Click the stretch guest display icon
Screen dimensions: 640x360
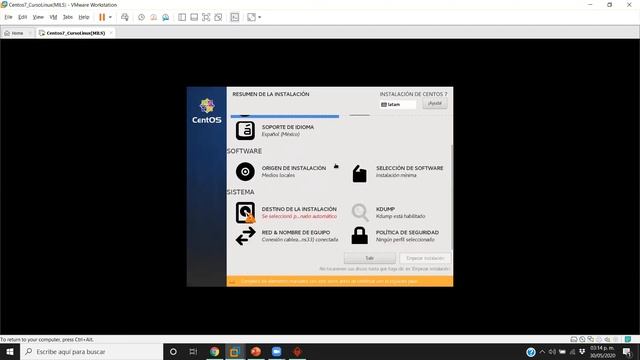pos(251,17)
